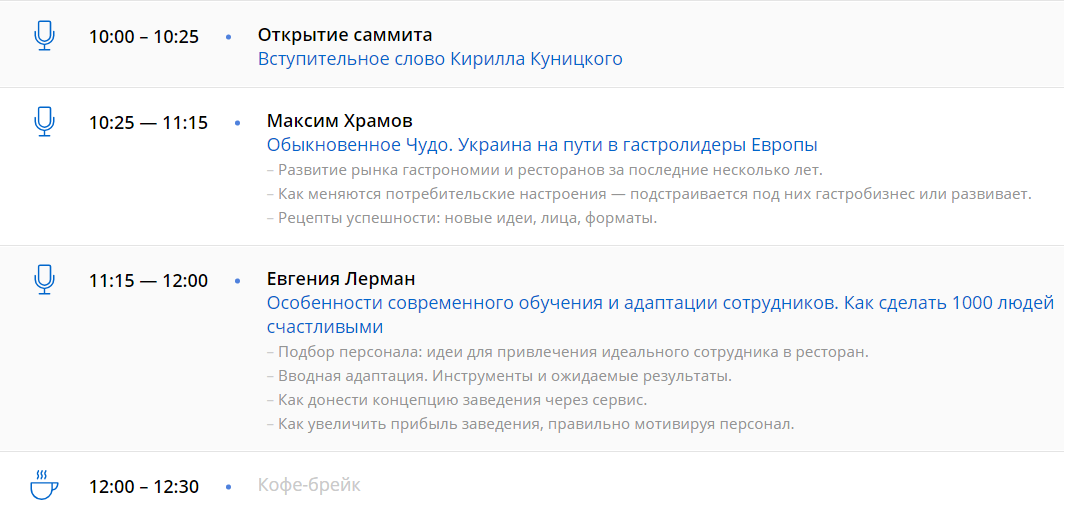The image size is (1065, 519).
Task: Click speaker name Евгения Лерман
Action: click(341, 279)
